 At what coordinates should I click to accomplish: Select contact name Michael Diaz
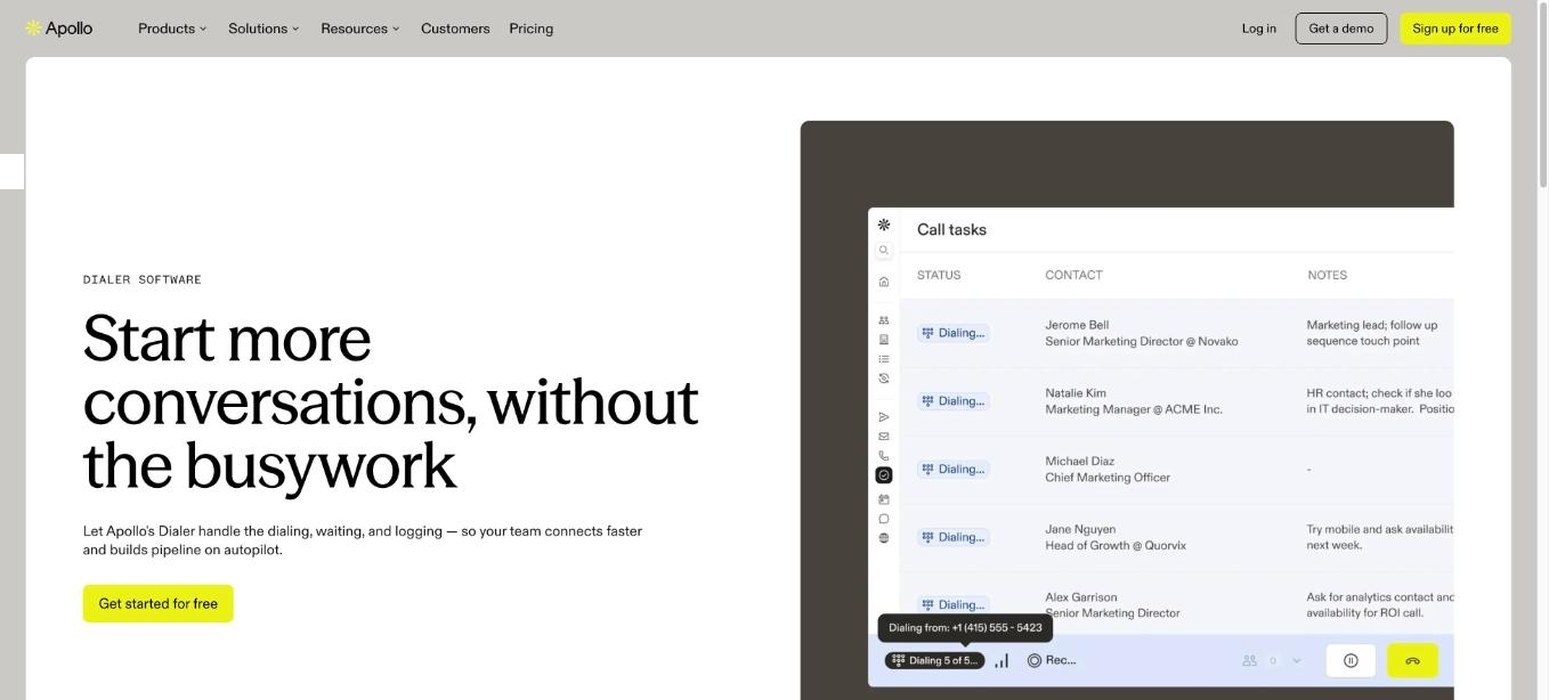(x=1080, y=461)
